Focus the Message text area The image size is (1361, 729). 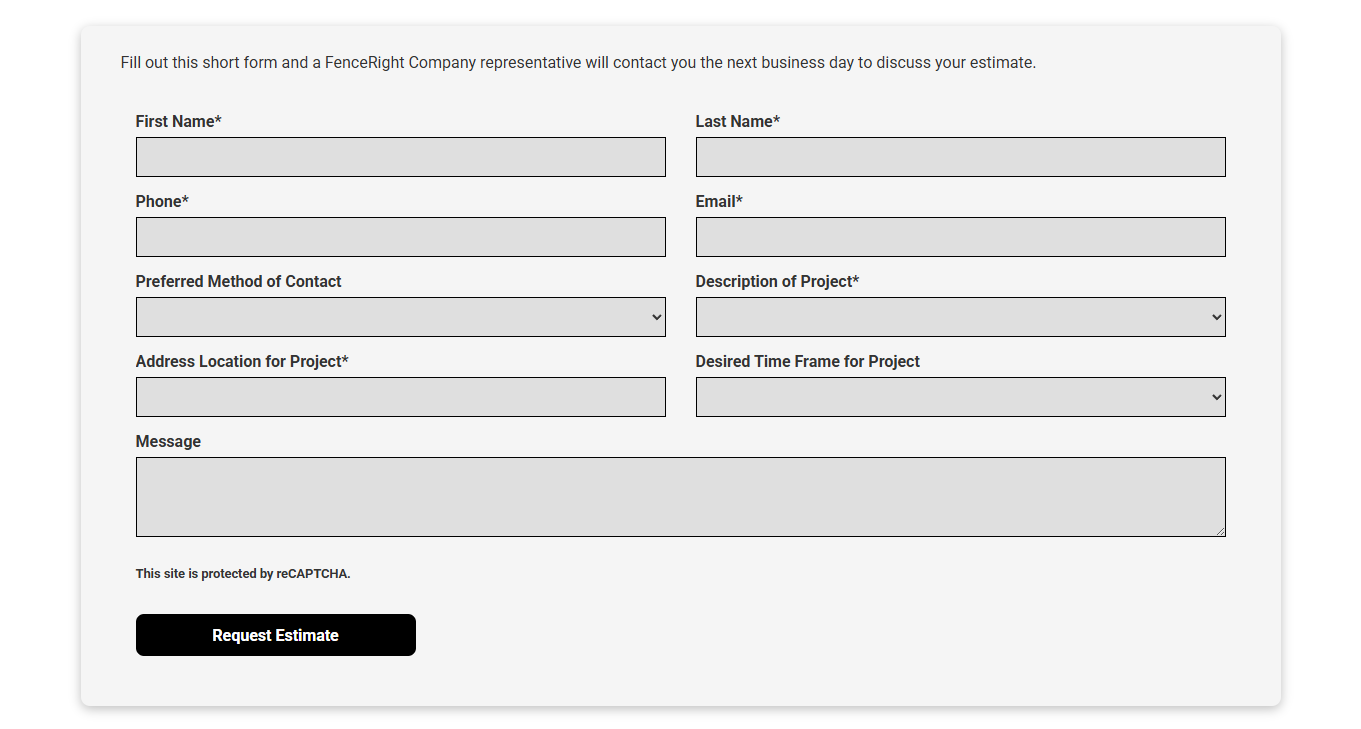pos(680,497)
